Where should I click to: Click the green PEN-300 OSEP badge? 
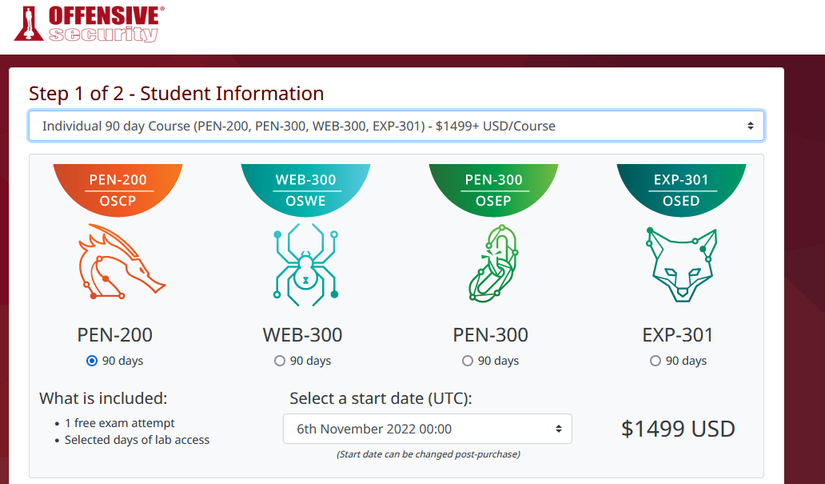492,188
